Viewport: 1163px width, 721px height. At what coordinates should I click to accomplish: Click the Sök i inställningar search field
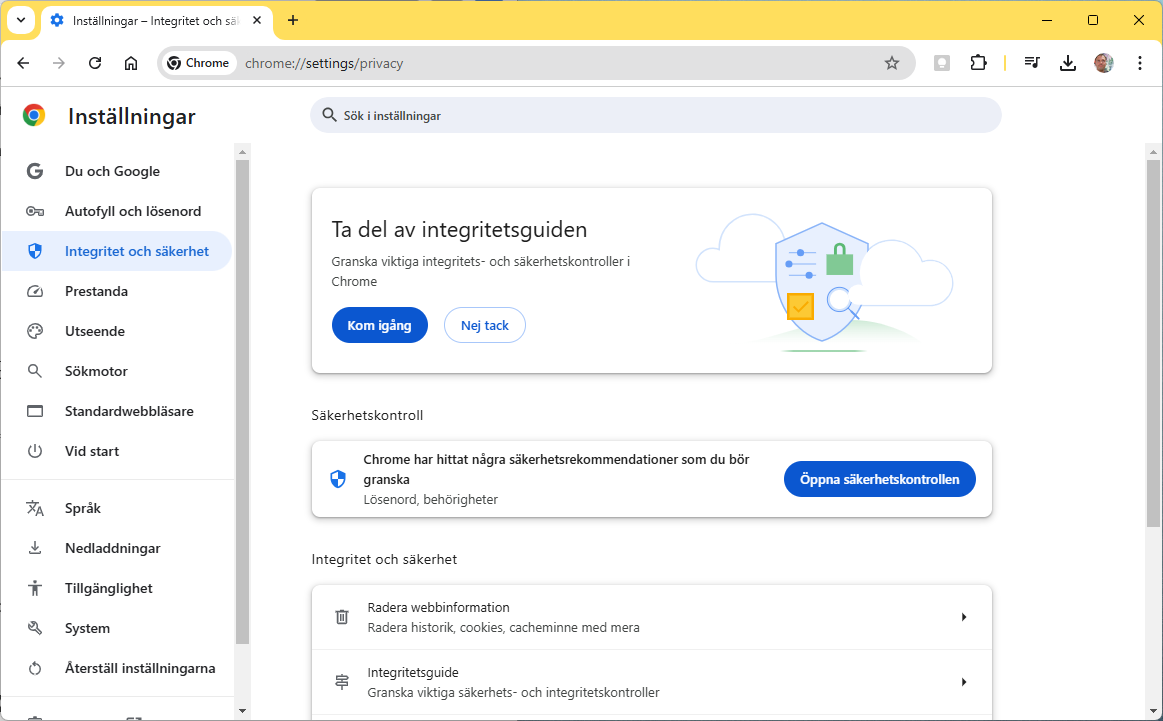click(x=654, y=115)
